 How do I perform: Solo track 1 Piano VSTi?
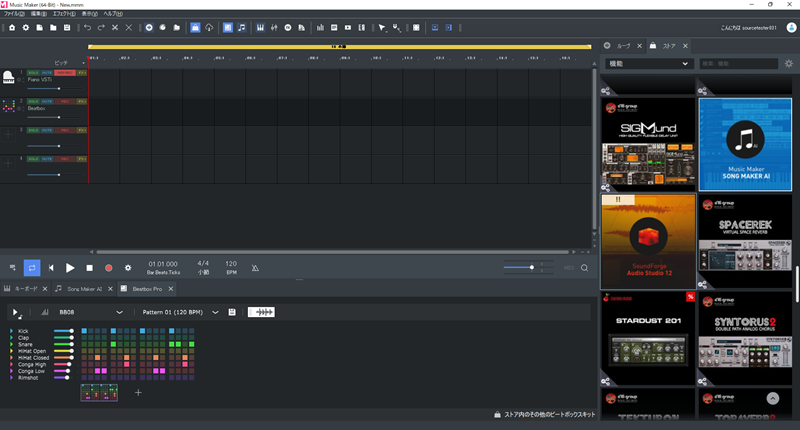33,73
